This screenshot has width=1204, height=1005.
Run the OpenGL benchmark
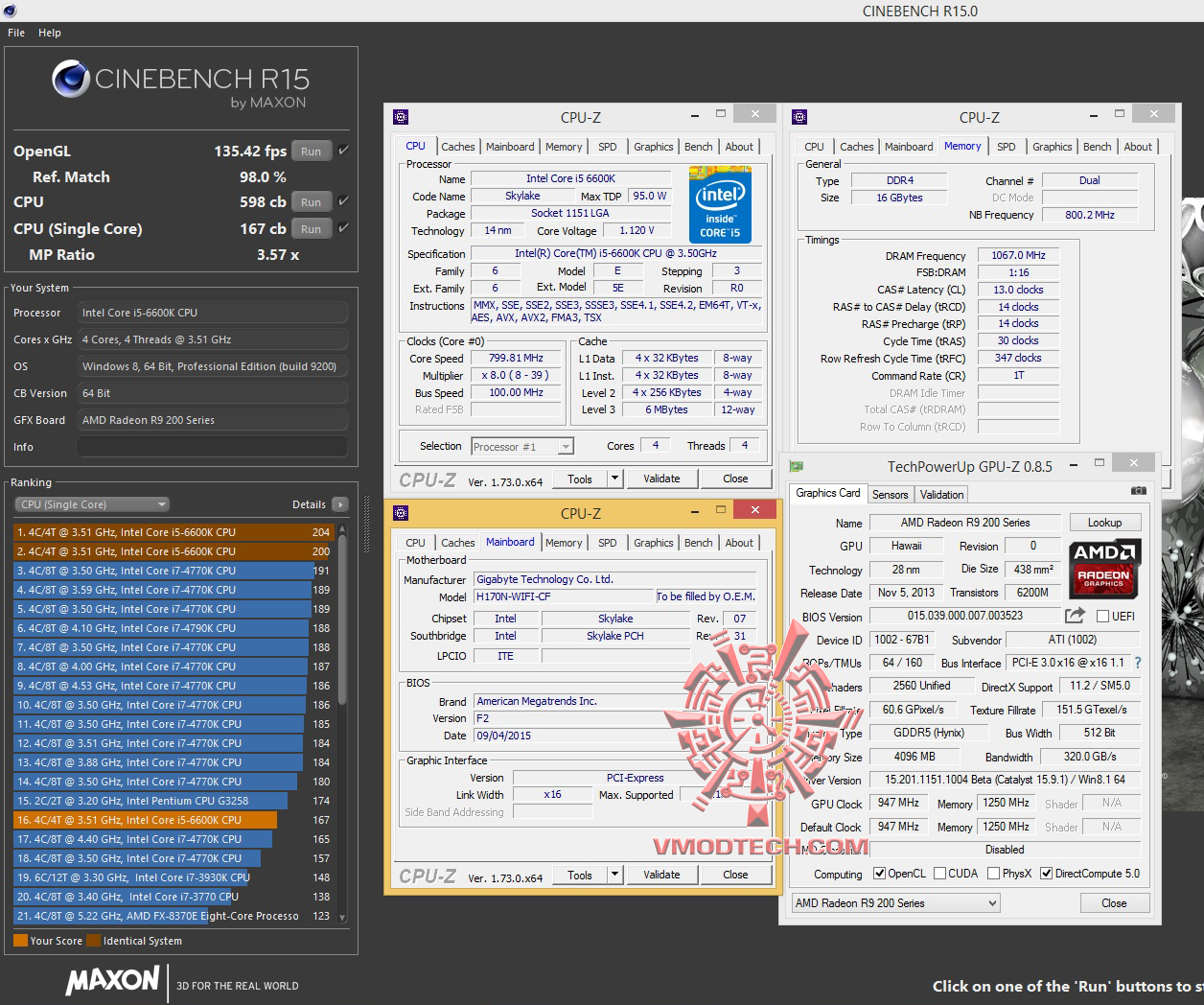pyautogui.click(x=312, y=151)
